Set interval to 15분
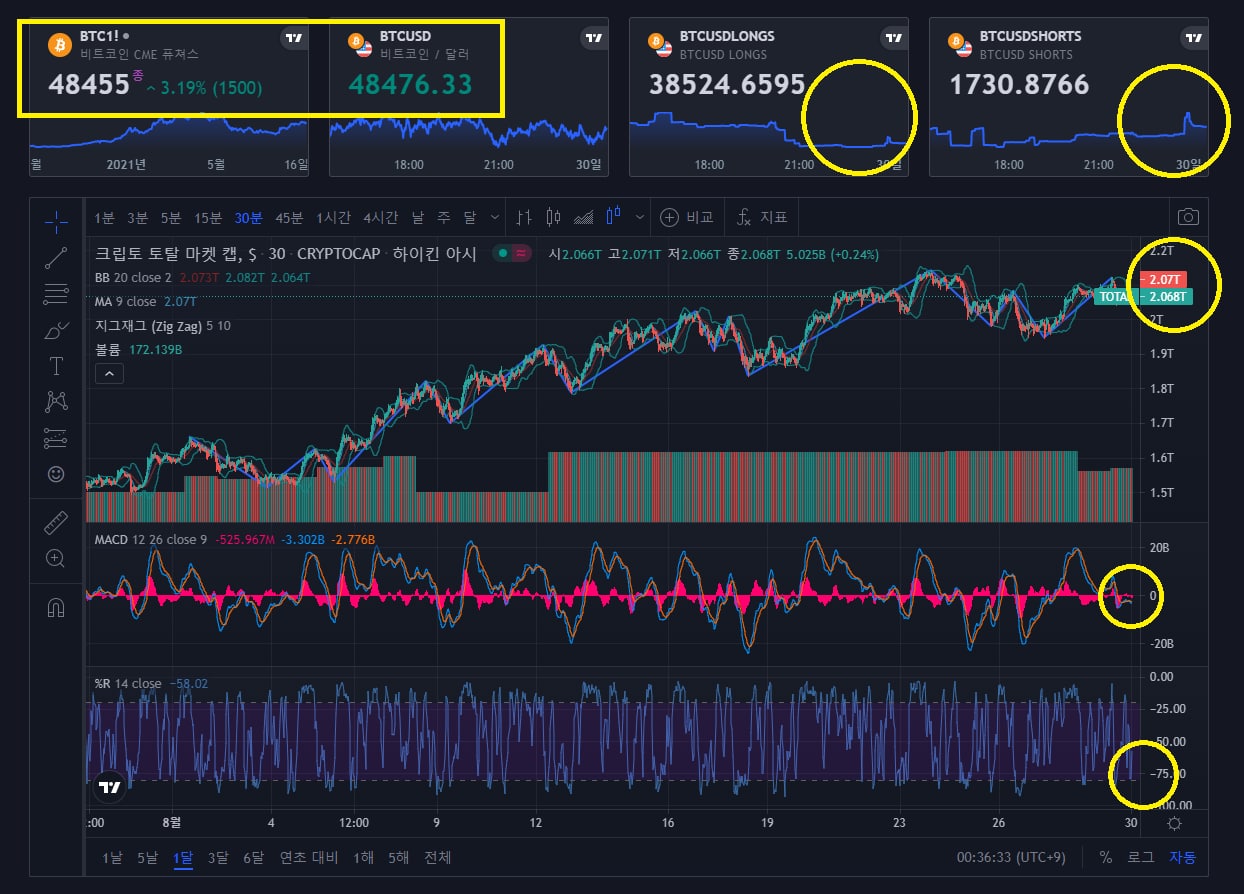This screenshot has height=894, width=1244. pos(208,217)
